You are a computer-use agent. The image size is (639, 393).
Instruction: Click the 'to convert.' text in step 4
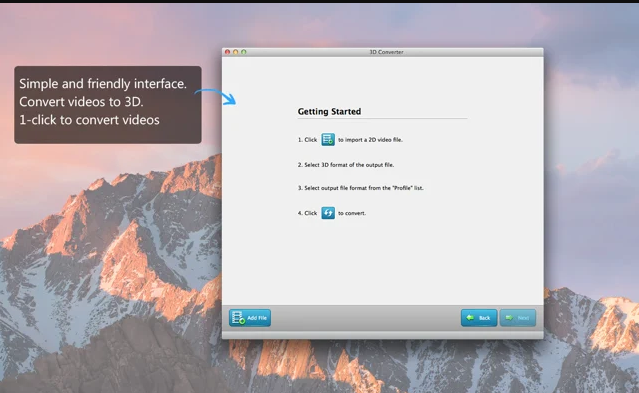352,213
